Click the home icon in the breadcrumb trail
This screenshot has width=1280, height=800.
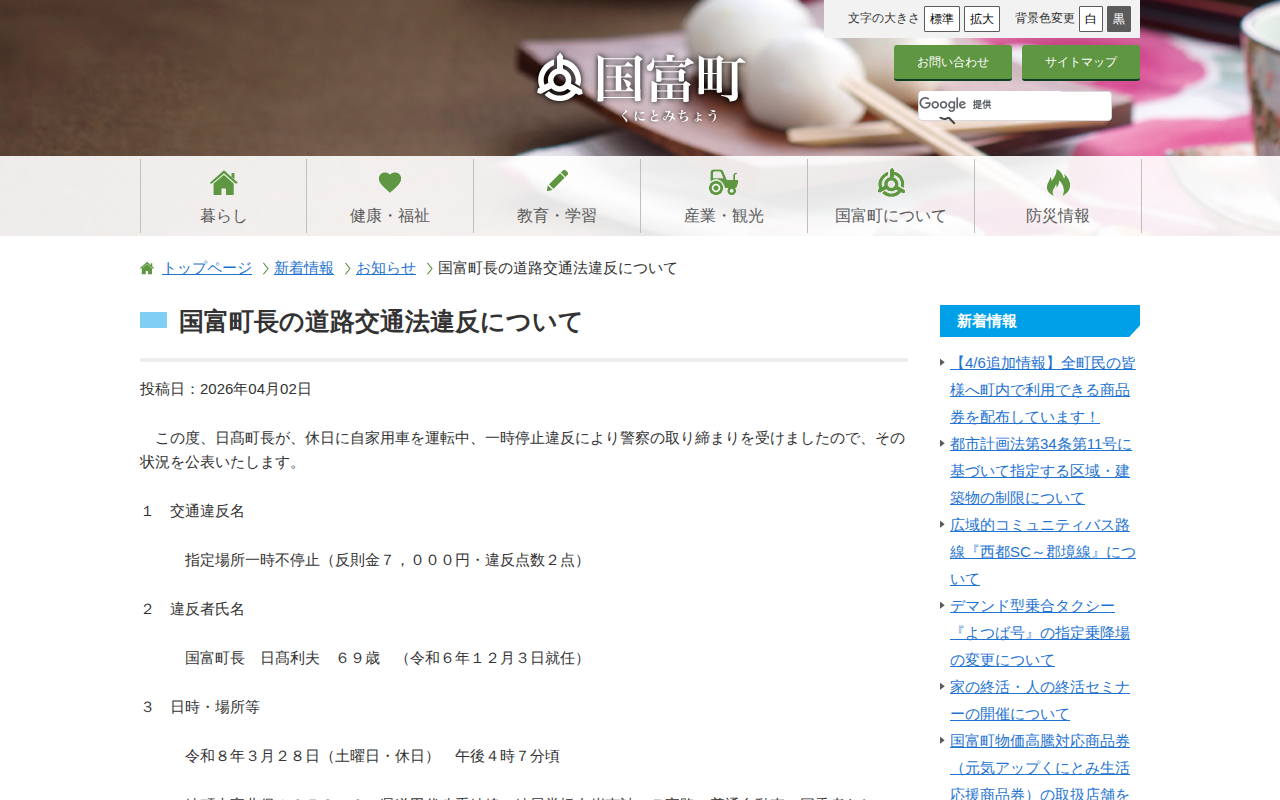pyautogui.click(x=145, y=267)
